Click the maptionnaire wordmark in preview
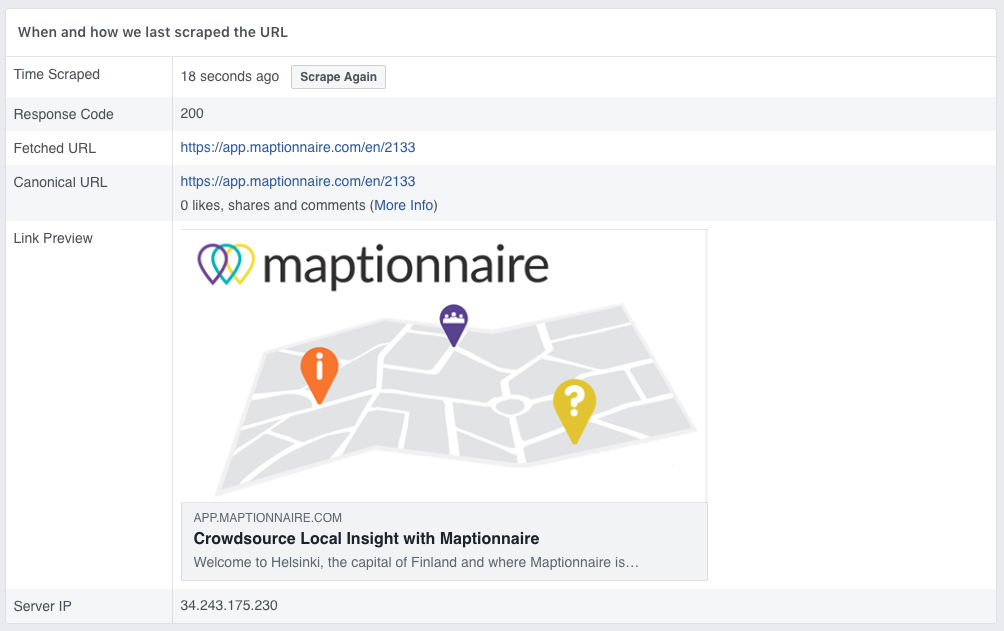This screenshot has width=1004, height=631. pos(406,266)
